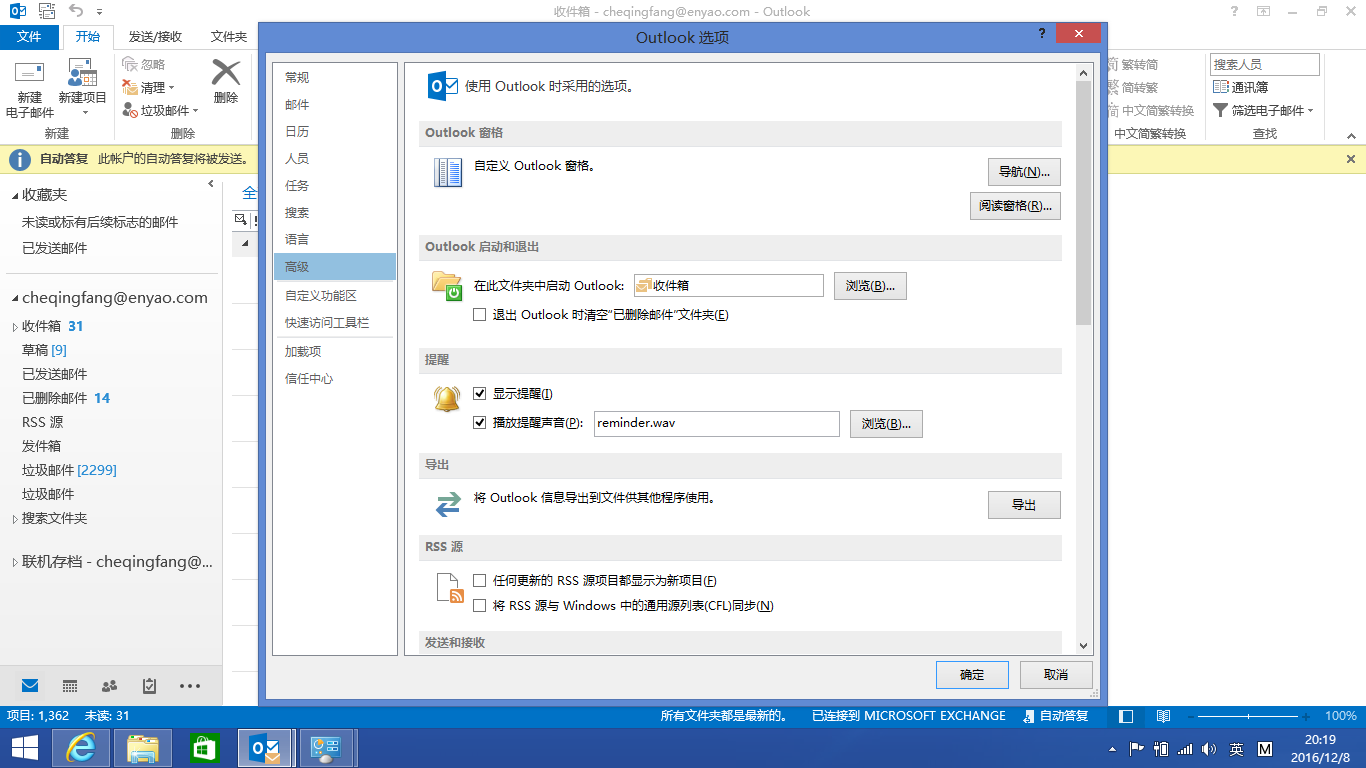Expand the 收件箱 folder
Image resolution: width=1366 pixels, height=768 pixels.
click(14, 327)
